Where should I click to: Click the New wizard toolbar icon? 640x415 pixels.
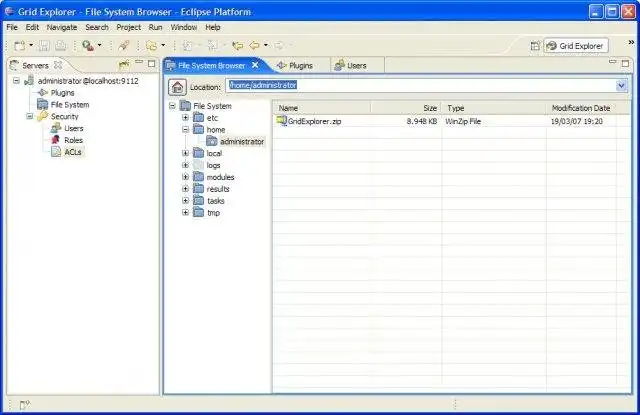19,46
